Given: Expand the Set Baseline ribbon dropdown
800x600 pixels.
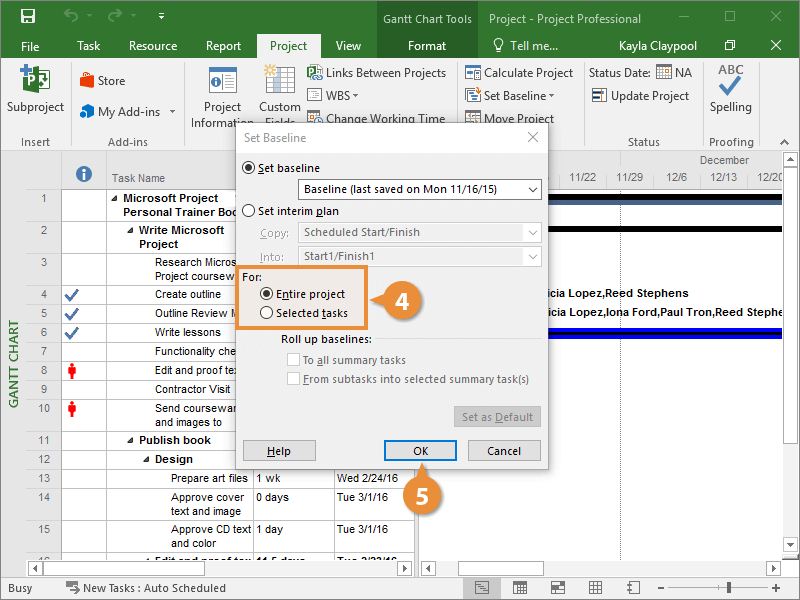Looking at the screenshot, I should point(552,96).
